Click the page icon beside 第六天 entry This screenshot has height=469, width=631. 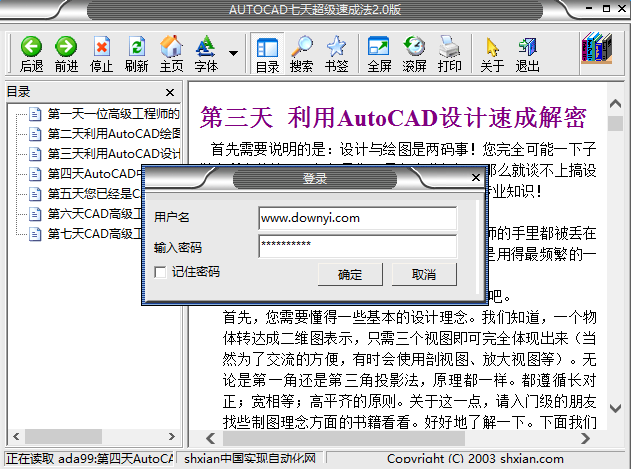(x=35, y=214)
